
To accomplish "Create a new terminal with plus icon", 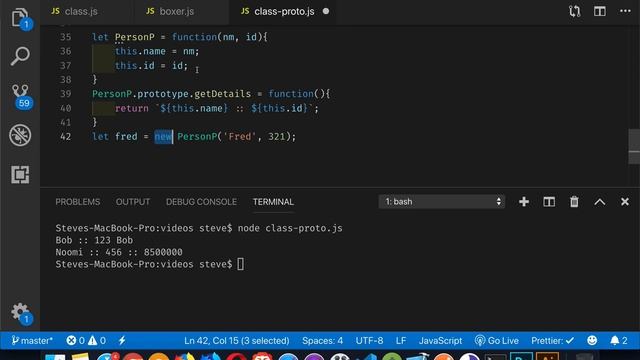I will point(524,202).
